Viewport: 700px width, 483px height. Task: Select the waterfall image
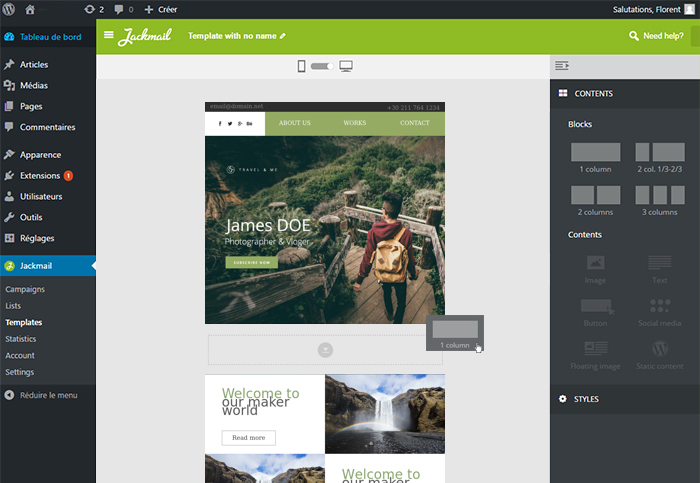click(385, 414)
